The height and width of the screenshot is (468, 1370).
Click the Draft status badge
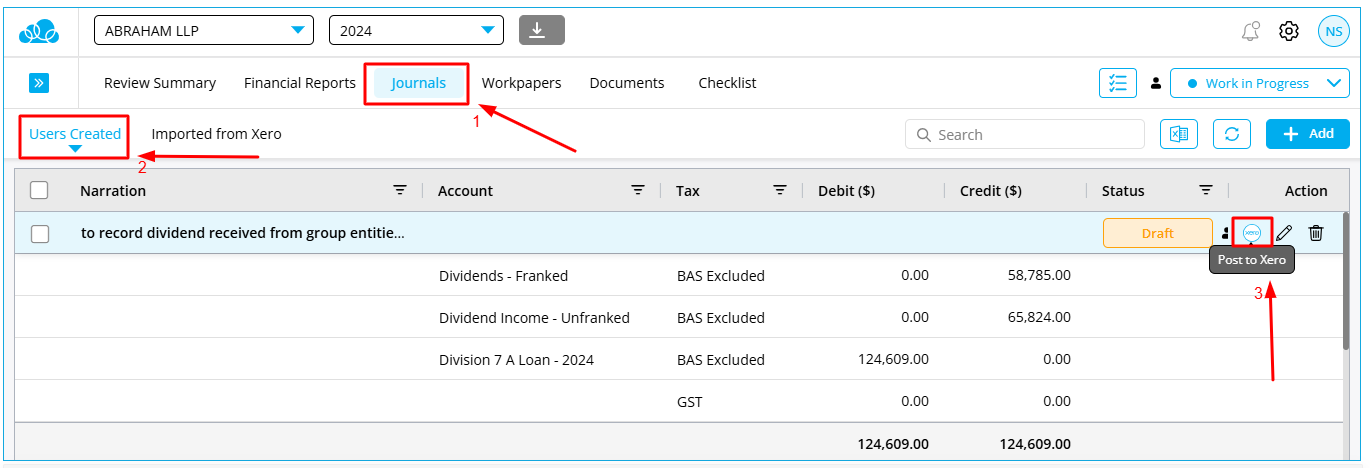[1157, 233]
